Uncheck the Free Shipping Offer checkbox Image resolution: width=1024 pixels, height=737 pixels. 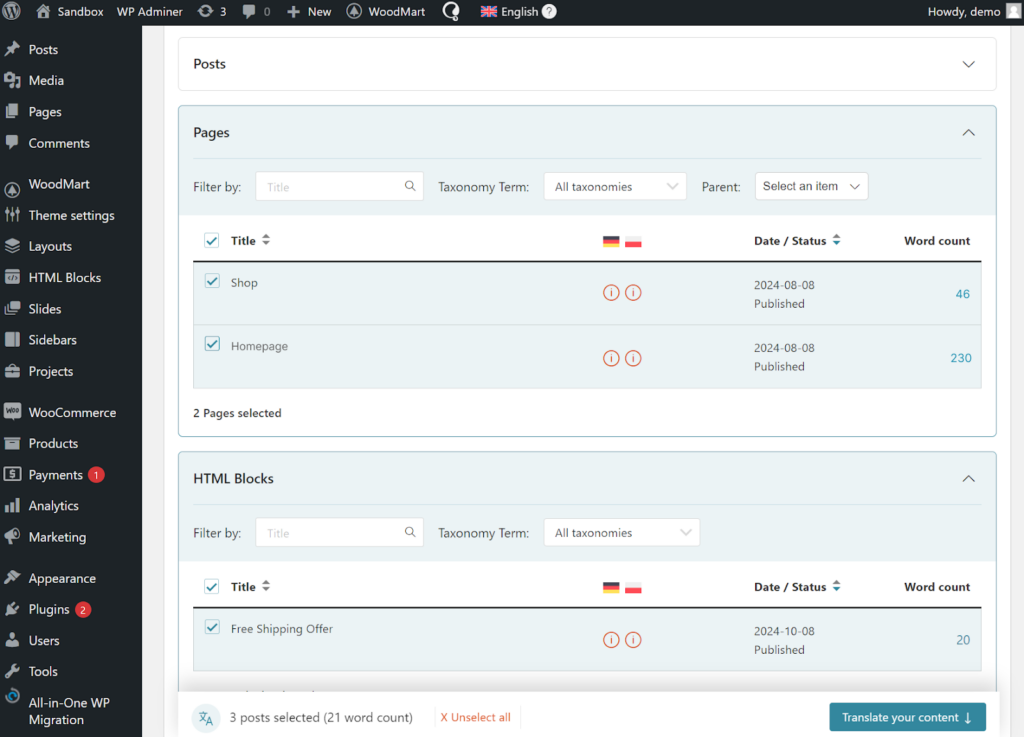[212, 627]
